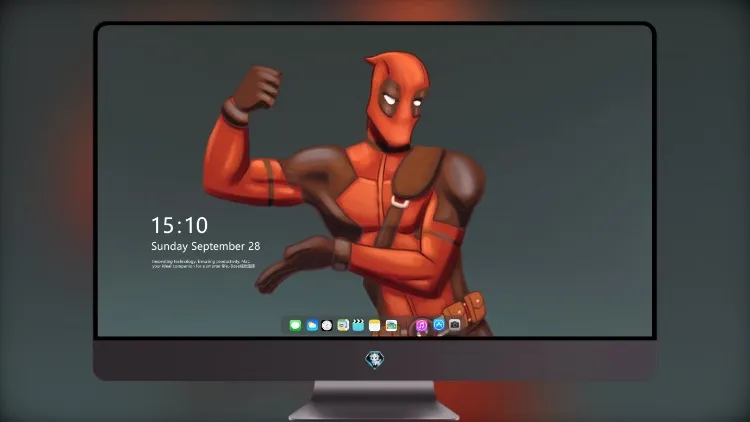Click the 15:10 clock widget
This screenshot has height=422, width=750.
(179, 225)
